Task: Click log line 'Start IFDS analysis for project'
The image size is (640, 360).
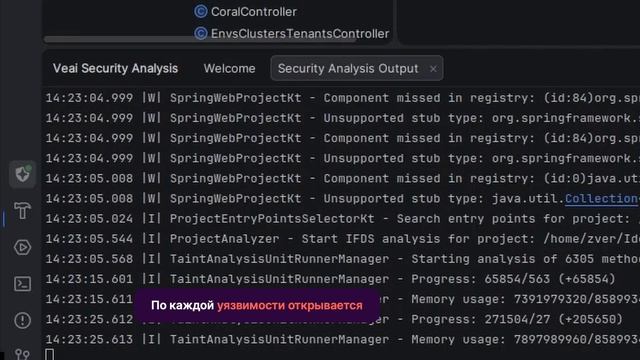Action: point(342,239)
